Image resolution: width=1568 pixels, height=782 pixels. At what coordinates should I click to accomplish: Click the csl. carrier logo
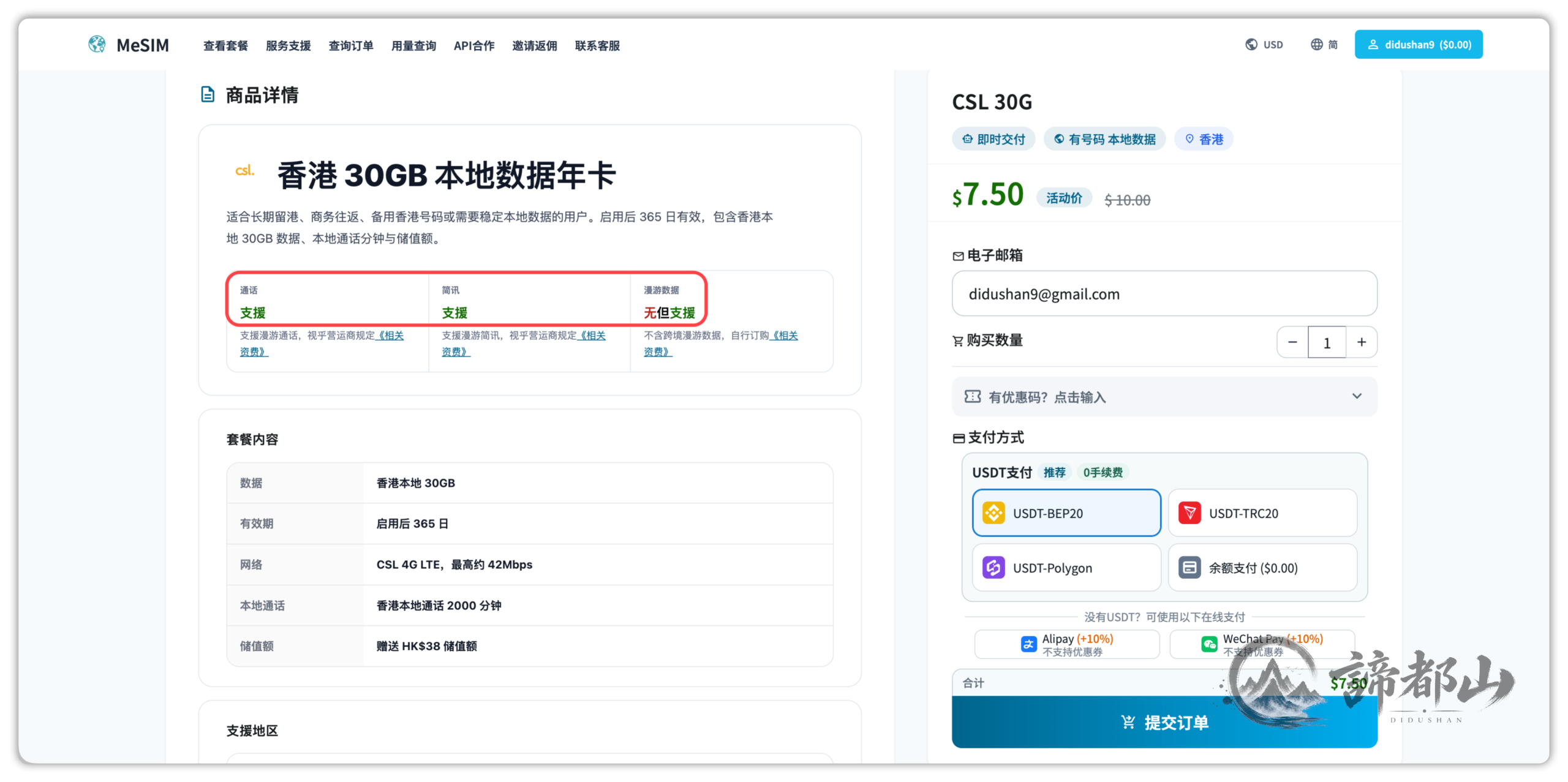(x=245, y=170)
